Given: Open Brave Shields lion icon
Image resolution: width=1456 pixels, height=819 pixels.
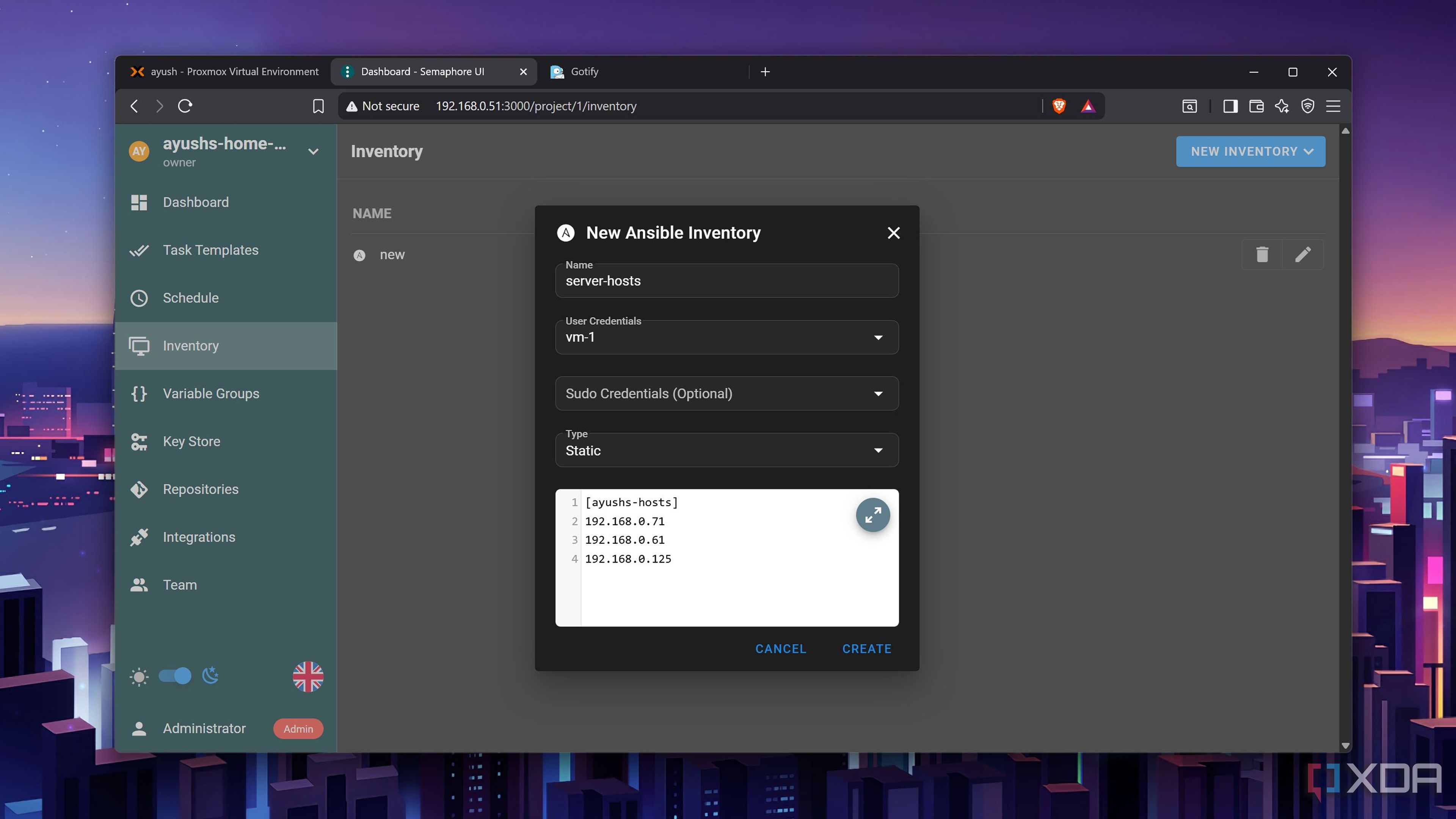Looking at the screenshot, I should coord(1059,106).
